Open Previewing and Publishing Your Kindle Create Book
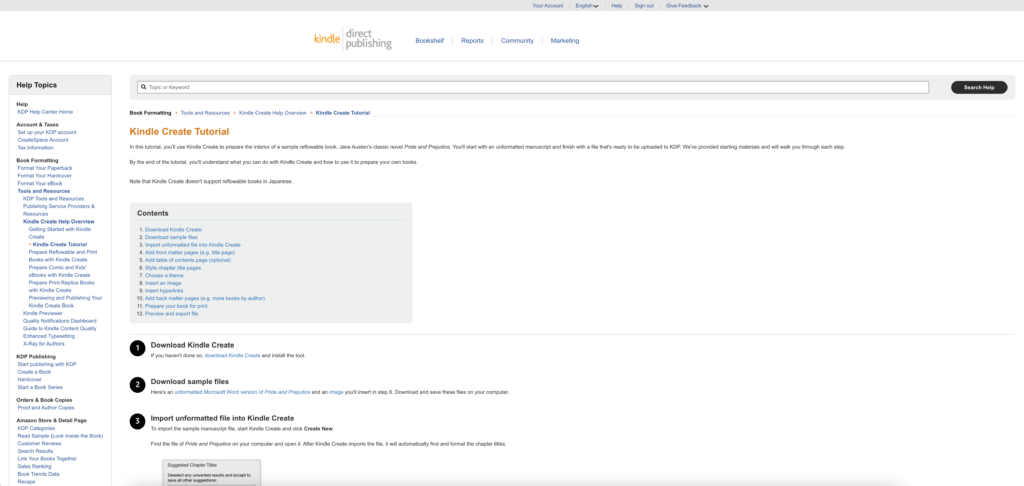Screen dimensions: 1024x486 tap(65, 302)
